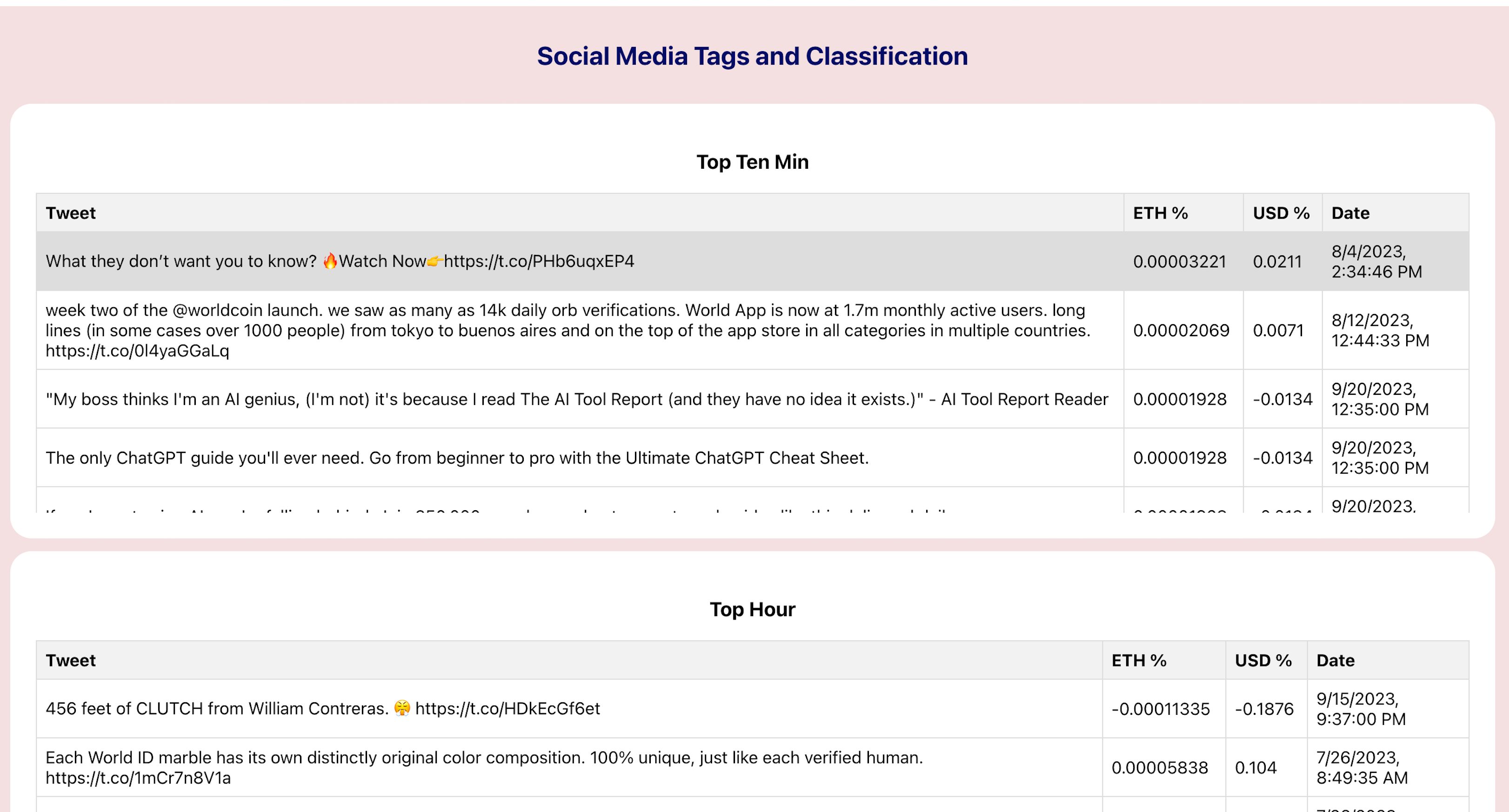Click date 8/12/2023, 12:44:33 PM

click(1380, 330)
